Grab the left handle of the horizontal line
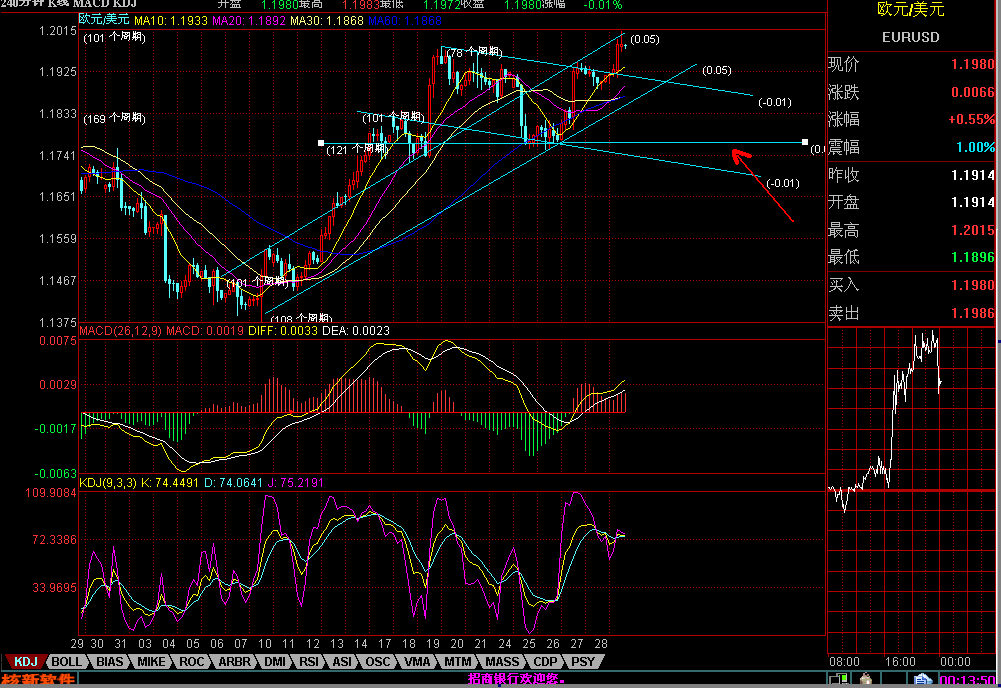Viewport: 1001px width, 688px height. (320, 143)
